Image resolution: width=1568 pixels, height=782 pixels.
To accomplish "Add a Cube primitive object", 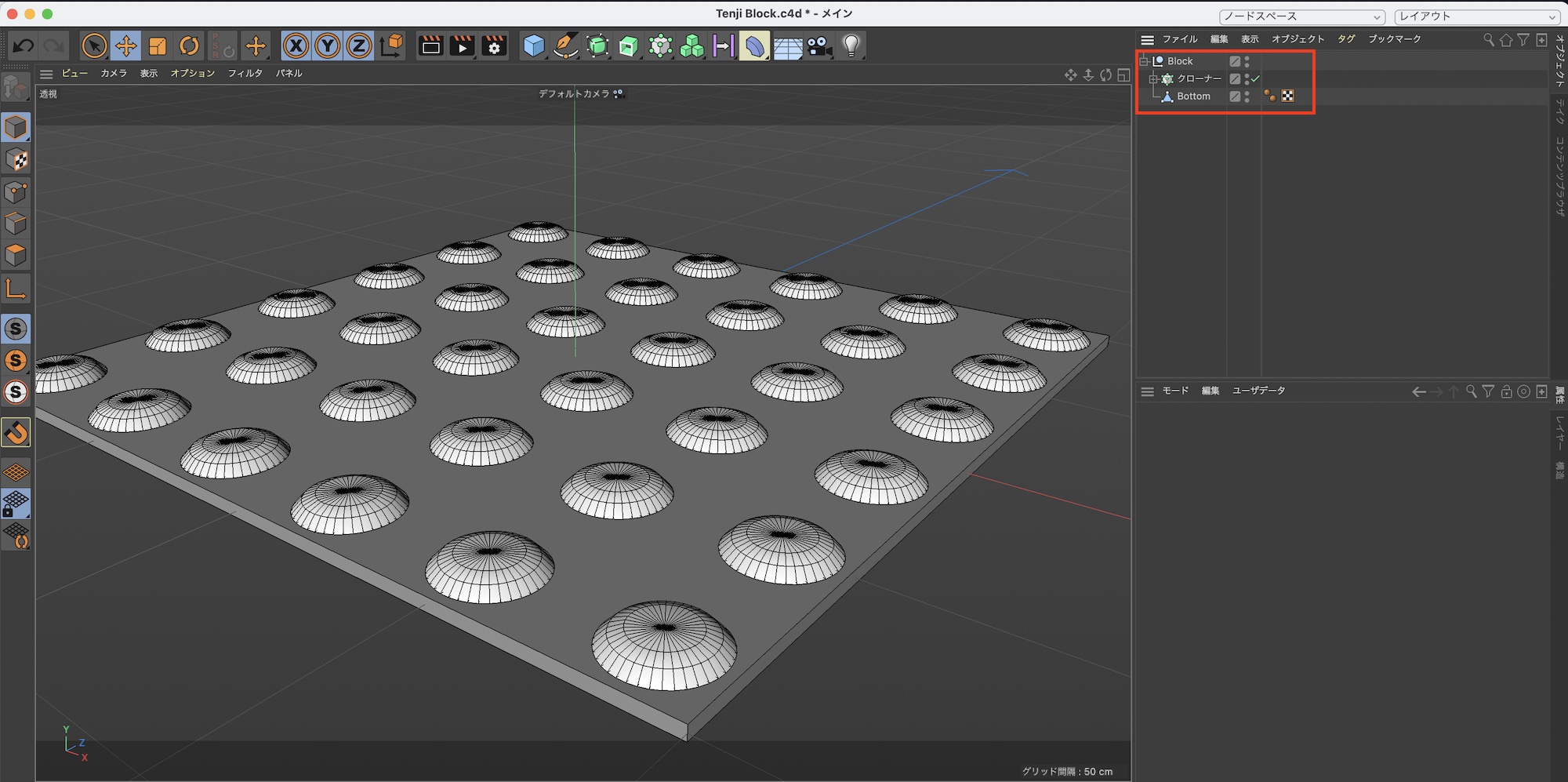I will 534,46.
